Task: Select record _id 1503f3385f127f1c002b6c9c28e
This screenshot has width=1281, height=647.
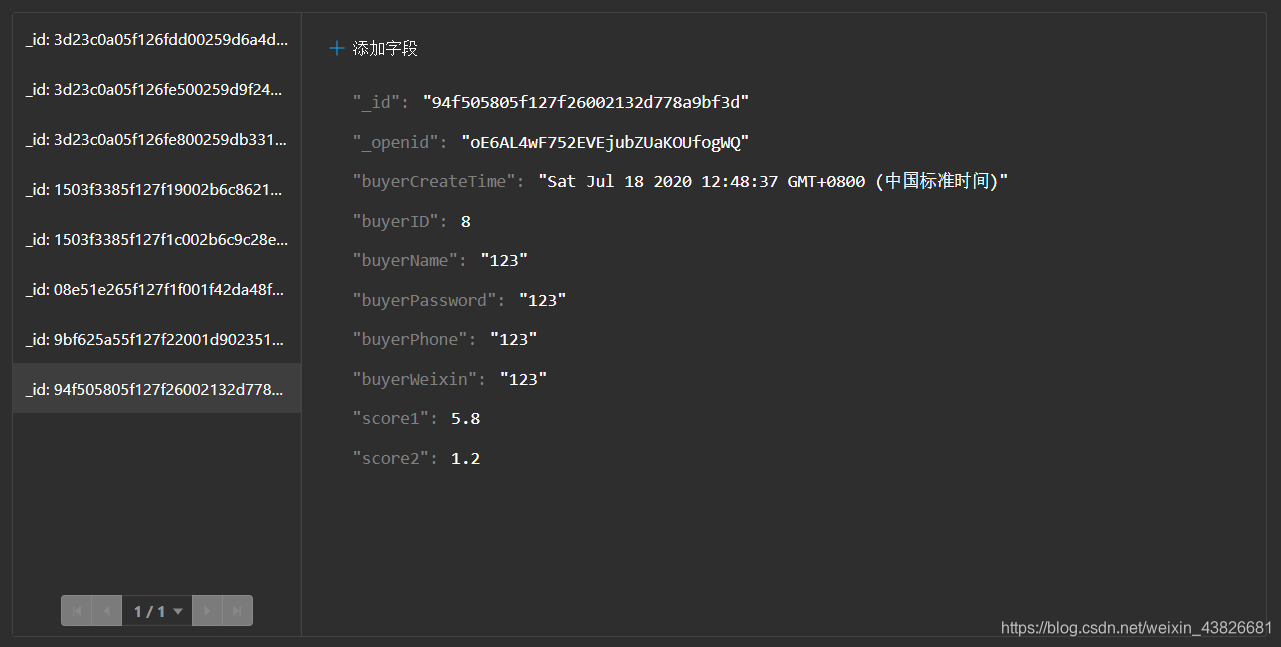Action: [157, 239]
